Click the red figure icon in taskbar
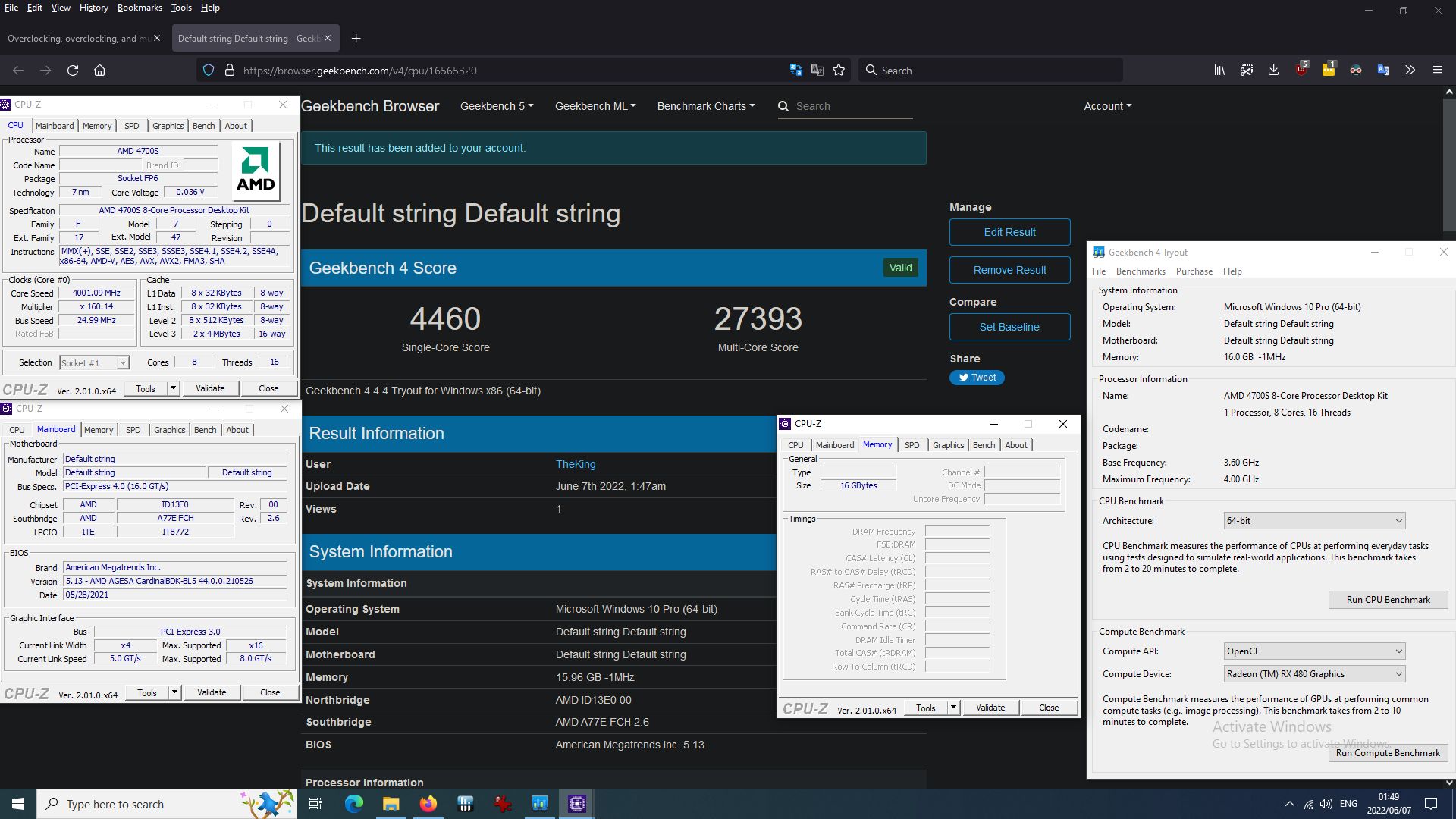 point(503,804)
